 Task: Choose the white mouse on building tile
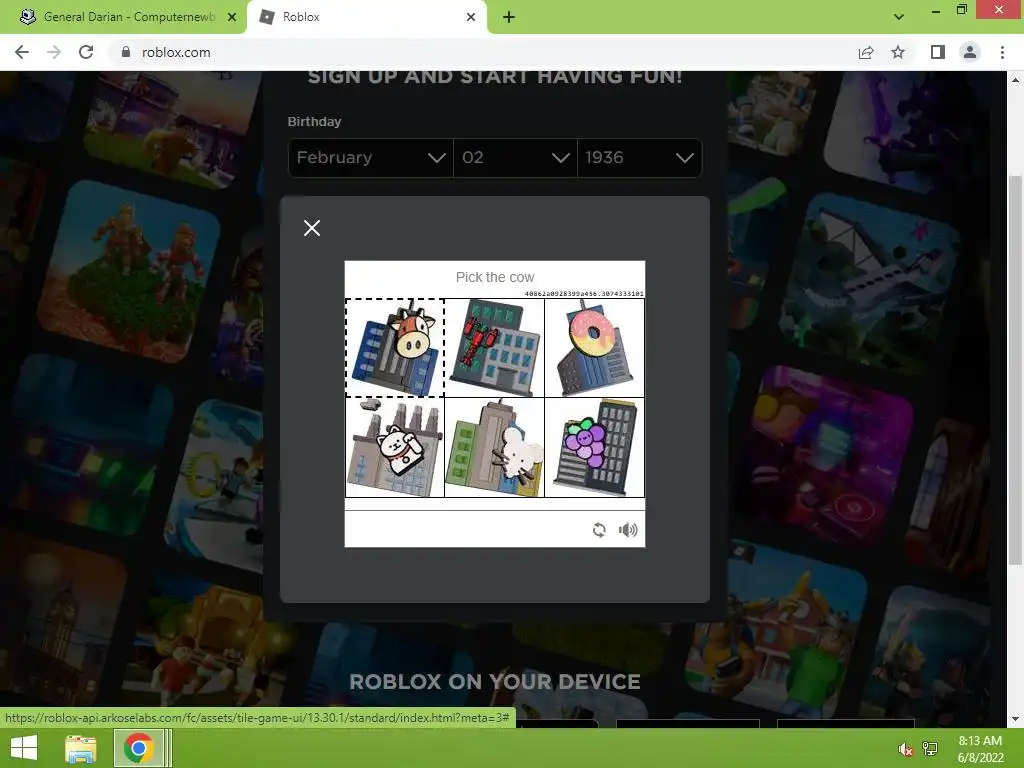click(x=495, y=447)
